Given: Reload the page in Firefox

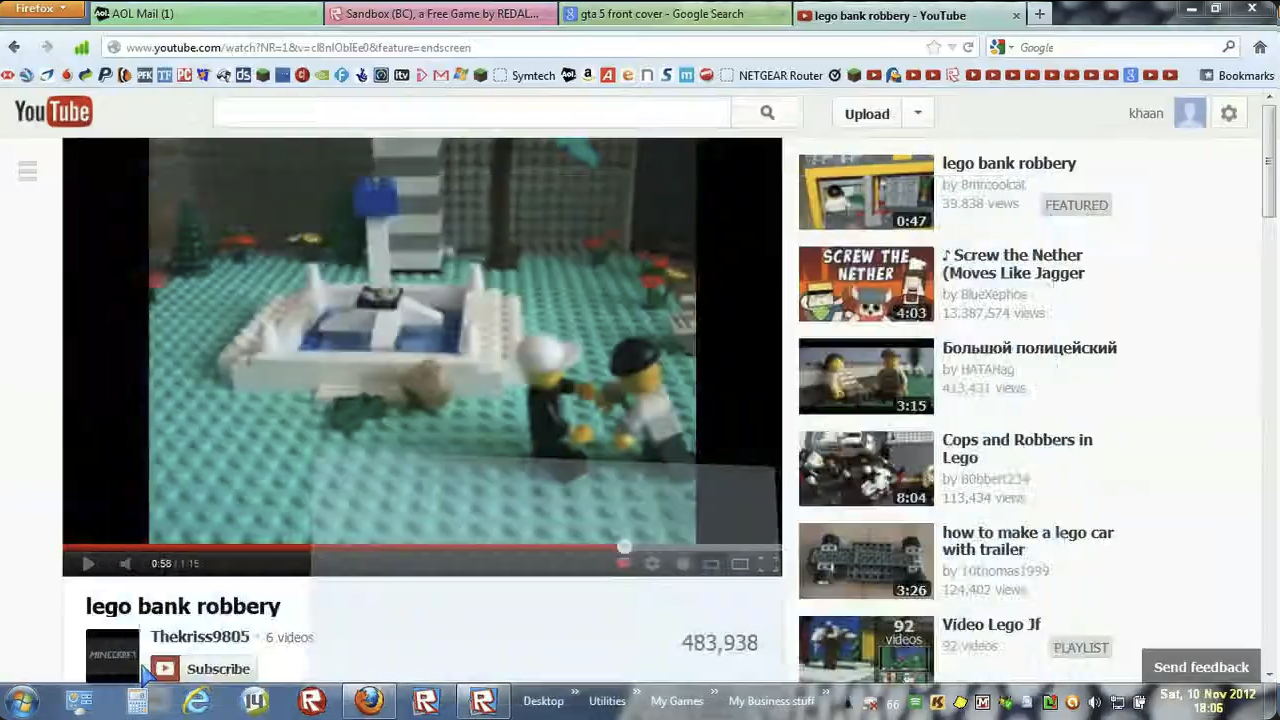Looking at the screenshot, I should 968,47.
